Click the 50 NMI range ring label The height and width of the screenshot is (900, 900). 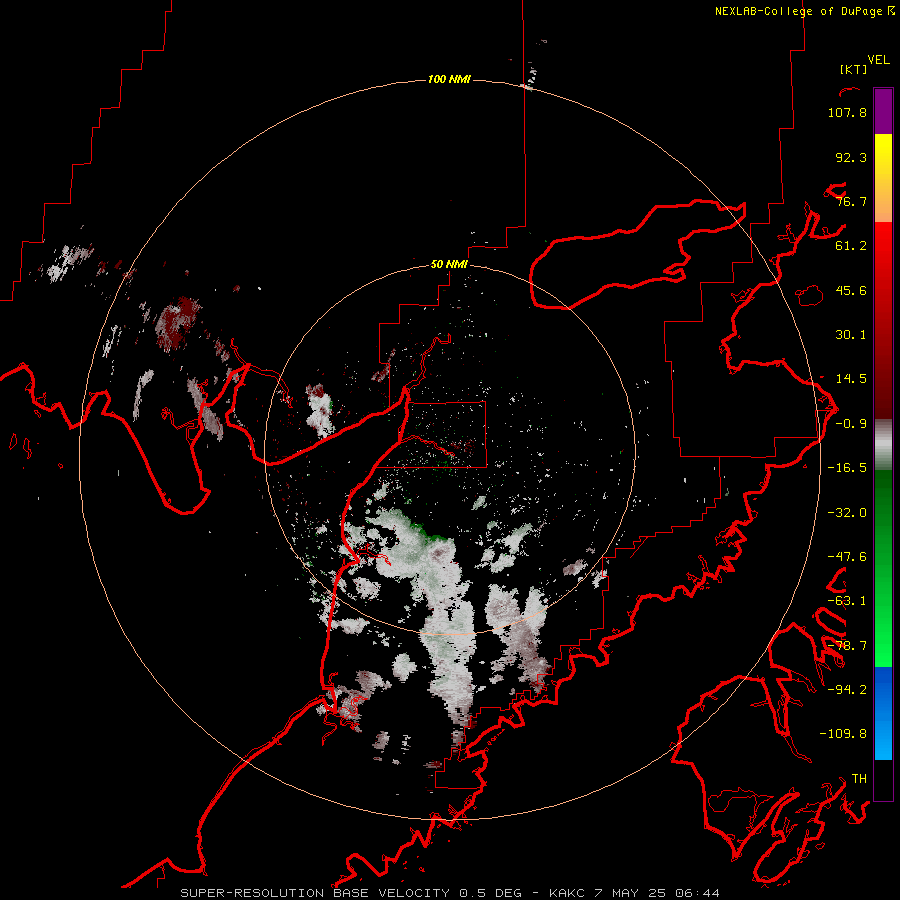(x=449, y=265)
